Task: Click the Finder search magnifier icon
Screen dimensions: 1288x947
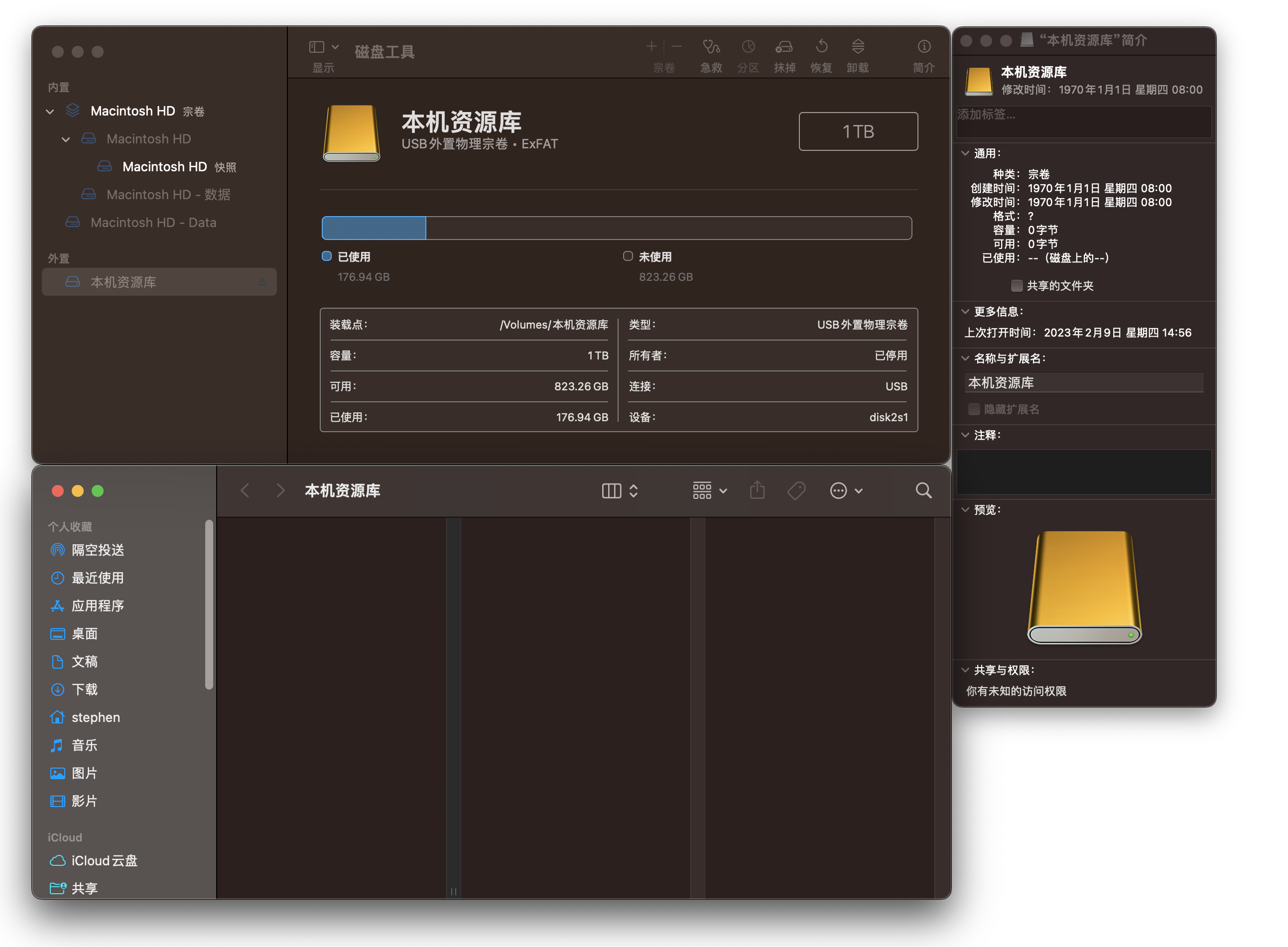Action: (x=923, y=491)
